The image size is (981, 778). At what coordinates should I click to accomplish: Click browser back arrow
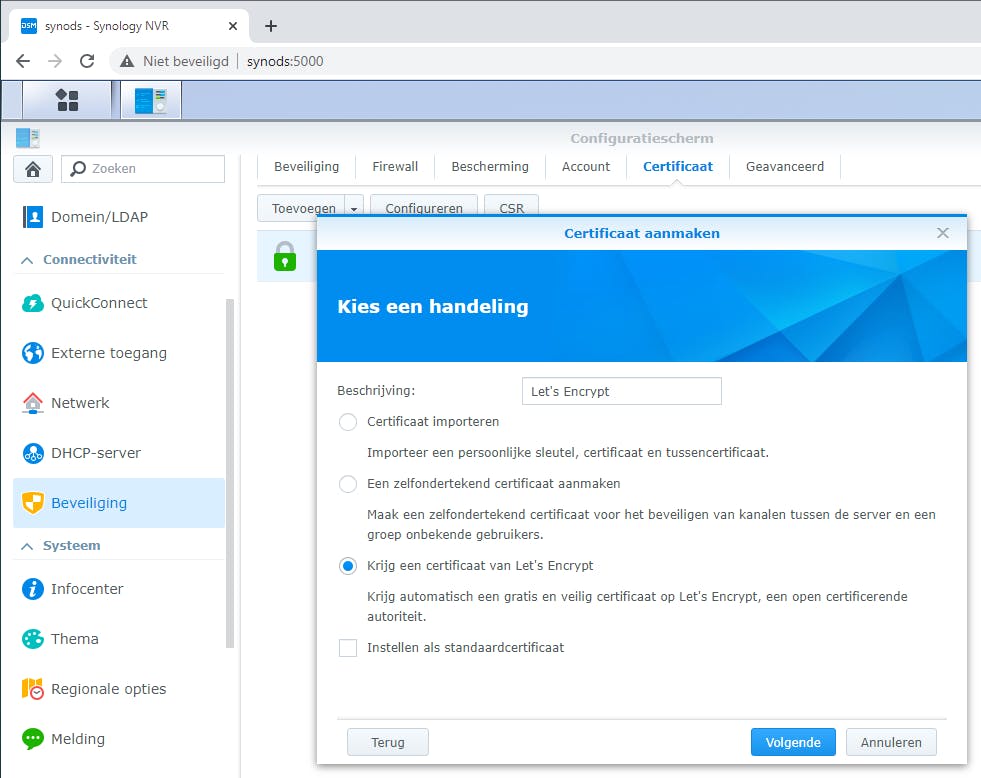(23, 61)
